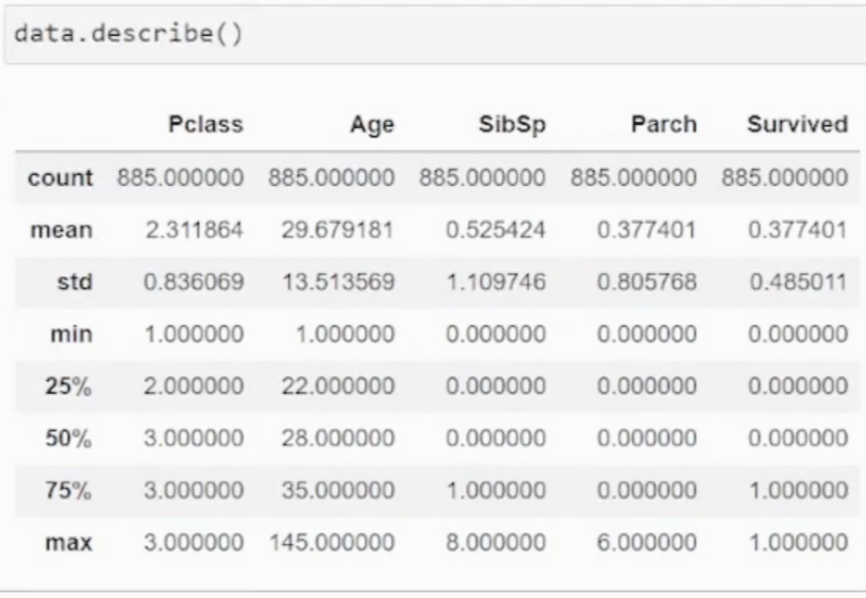Select the Parch column header
The height and width of the screenshot is (598, 866).
click(664, 124)
